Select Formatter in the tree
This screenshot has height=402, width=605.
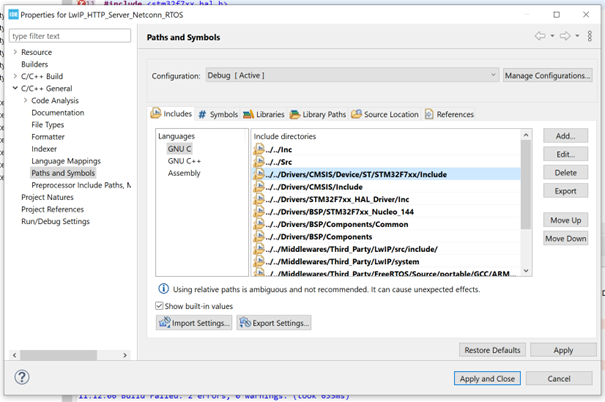click(x=48, y=137)
